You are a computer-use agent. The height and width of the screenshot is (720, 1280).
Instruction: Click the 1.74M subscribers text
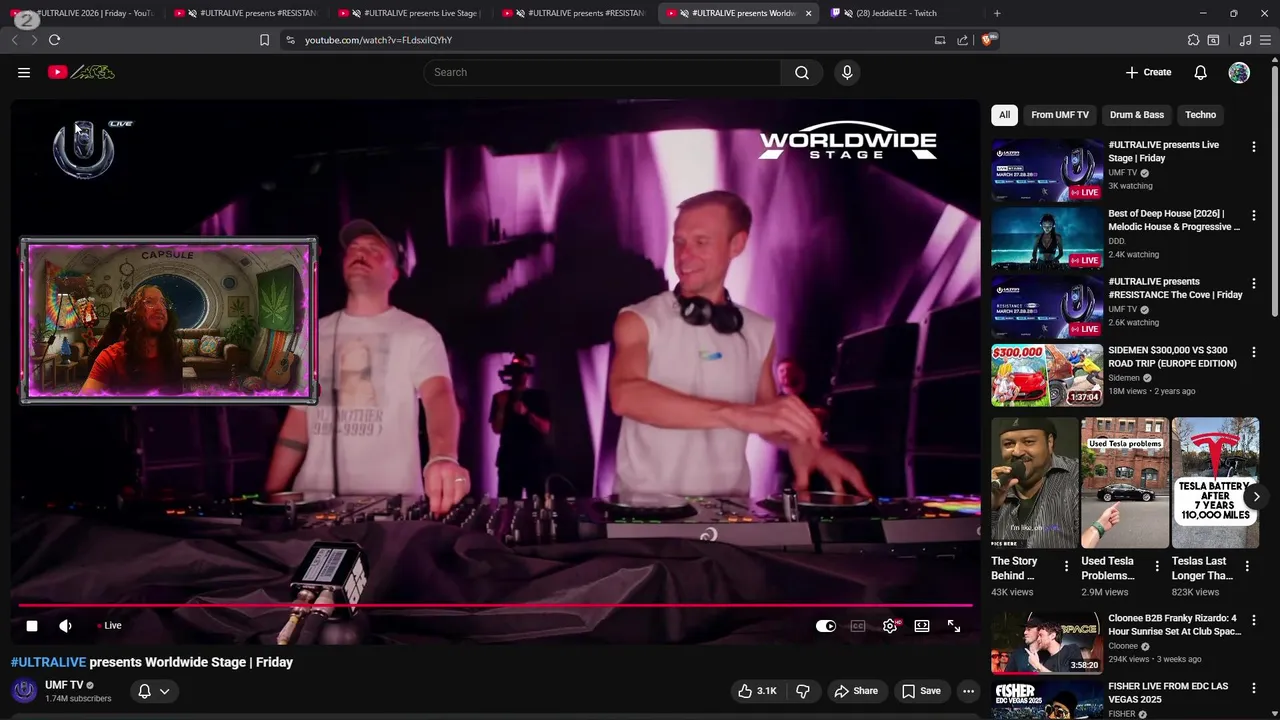pyautogui.click(x=78, y=699)
